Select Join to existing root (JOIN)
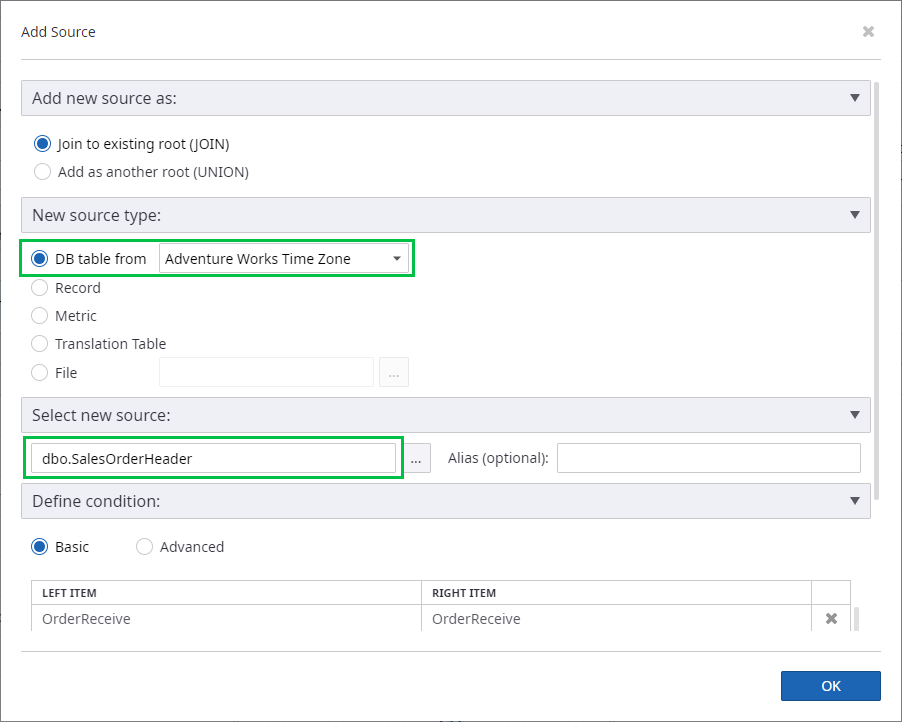The width and height of the screenshot is (902, 722). coord(42,144)
